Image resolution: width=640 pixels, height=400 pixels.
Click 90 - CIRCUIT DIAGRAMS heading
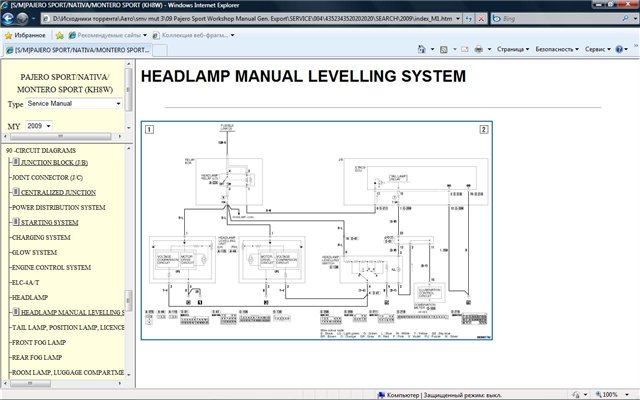tap(41, 151)
